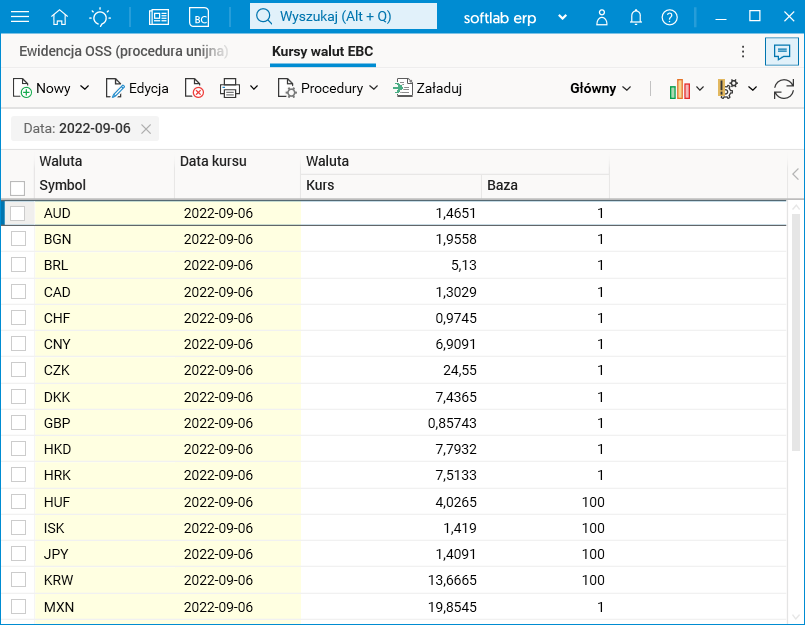
Task: Click into the Wyszukaj search field
Action: coord(344,17)
